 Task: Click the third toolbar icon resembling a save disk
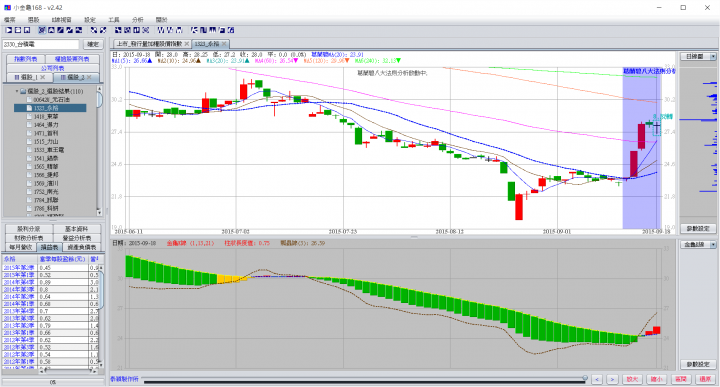point(27,30)
